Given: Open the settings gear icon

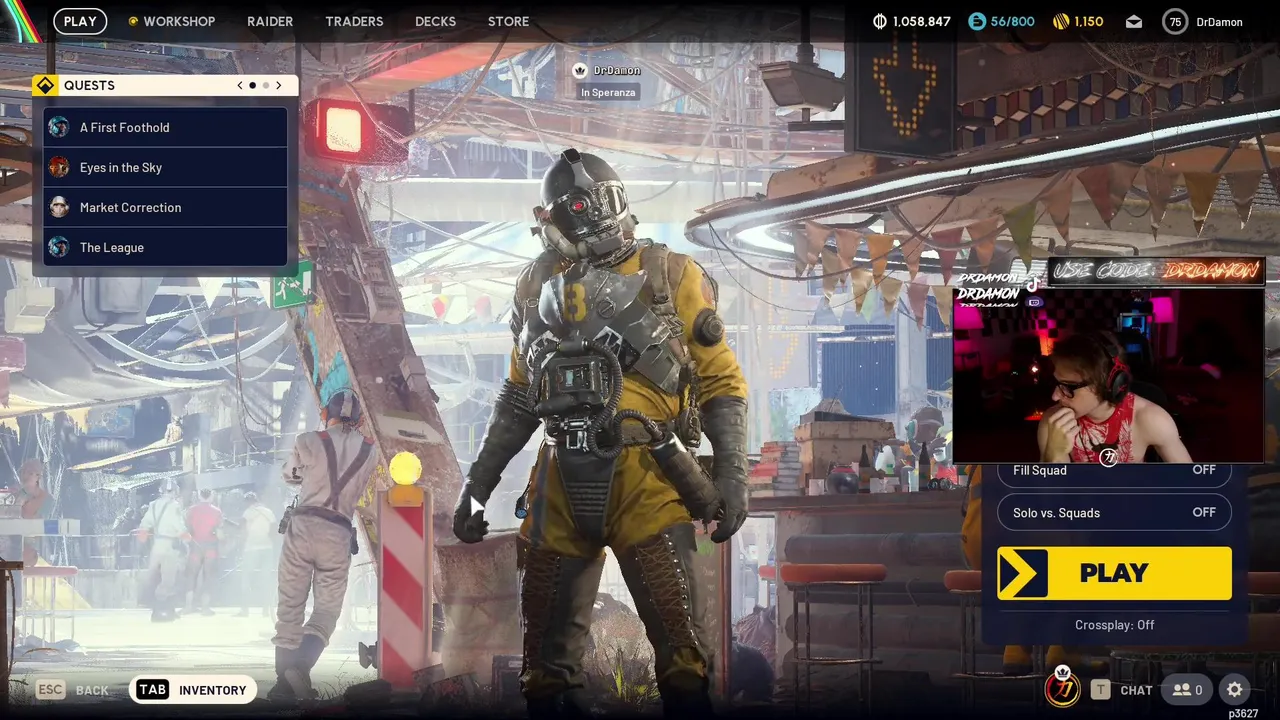Looking at the screenshot, I should point(1235,690).
